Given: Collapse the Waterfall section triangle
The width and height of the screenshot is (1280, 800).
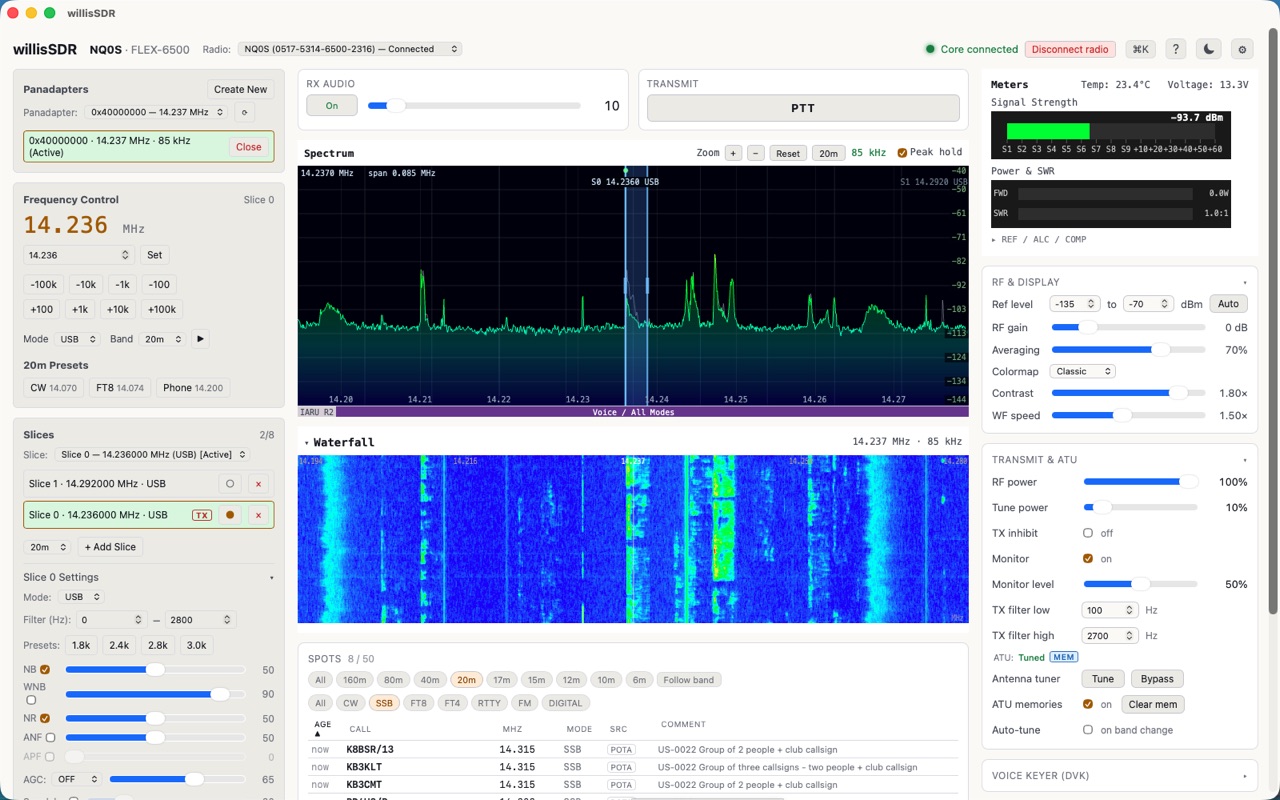Looking at the screenshot, I should [x=308, y=442].
